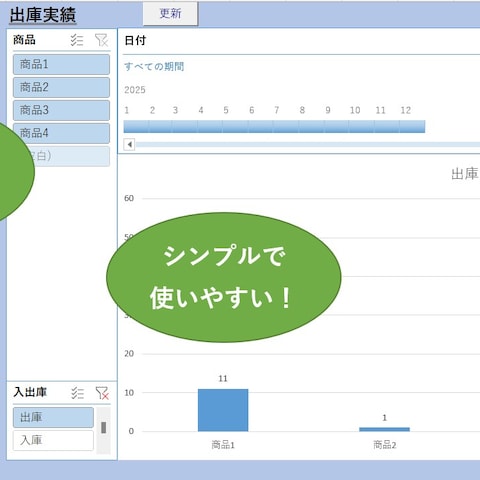Click the 20 axis value
Screen dimensions: 480x480
(129, 354)
